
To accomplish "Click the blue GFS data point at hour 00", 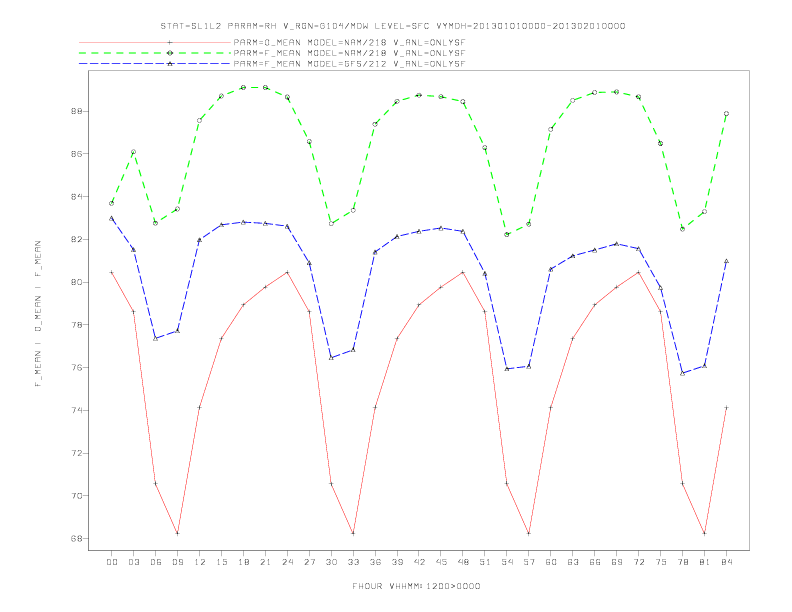I will (x=112, y=218).
